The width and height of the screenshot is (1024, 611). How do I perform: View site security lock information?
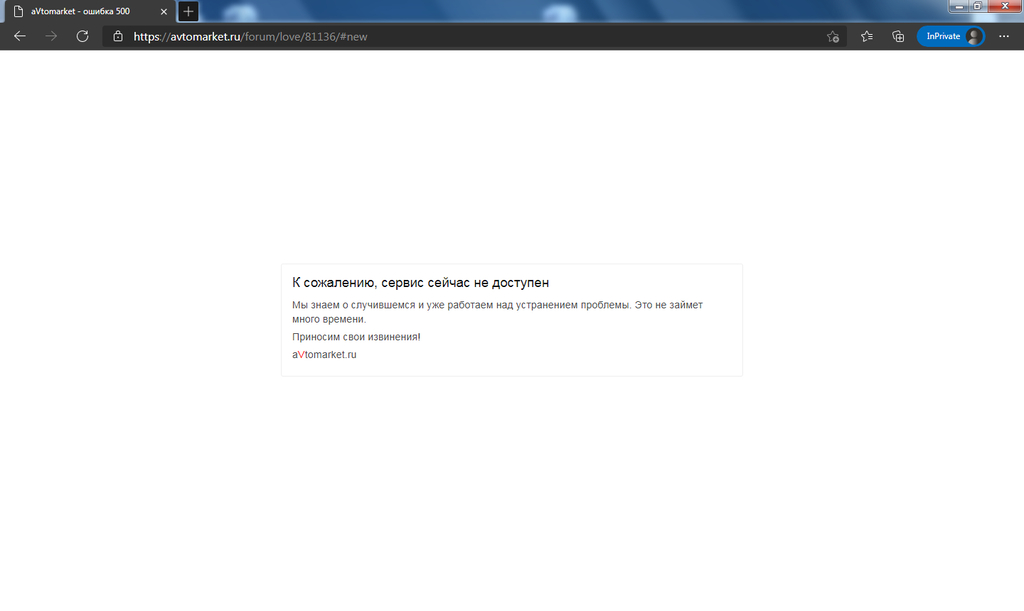[x=118, y=37]
